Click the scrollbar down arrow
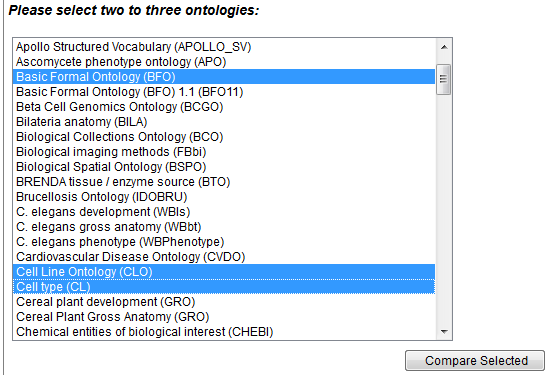Image resolution: width=553 pixels, height=375 pixels. [444, 332]
